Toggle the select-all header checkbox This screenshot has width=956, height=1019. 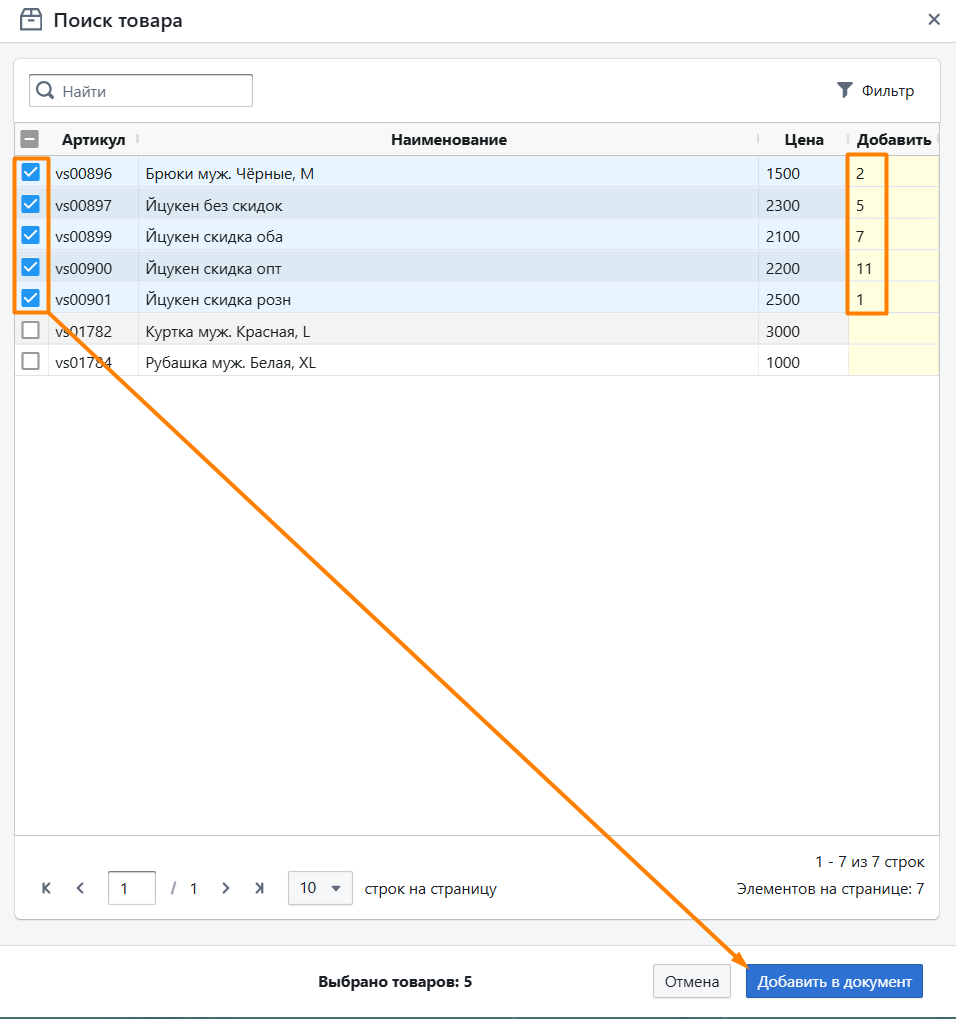tap(31, 140)
